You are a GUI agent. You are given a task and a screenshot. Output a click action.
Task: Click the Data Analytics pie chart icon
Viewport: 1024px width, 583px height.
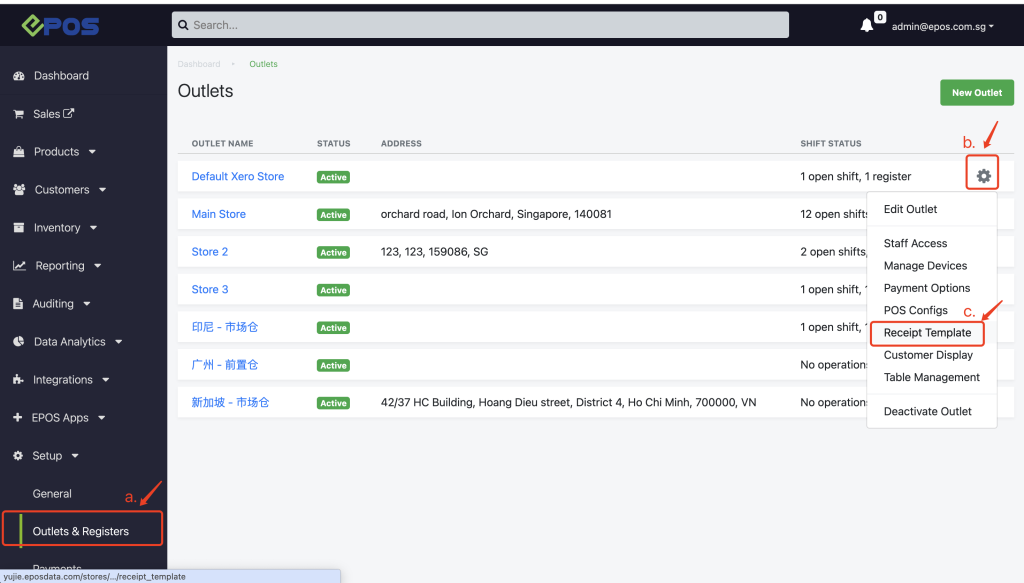[x=18, y=341]
